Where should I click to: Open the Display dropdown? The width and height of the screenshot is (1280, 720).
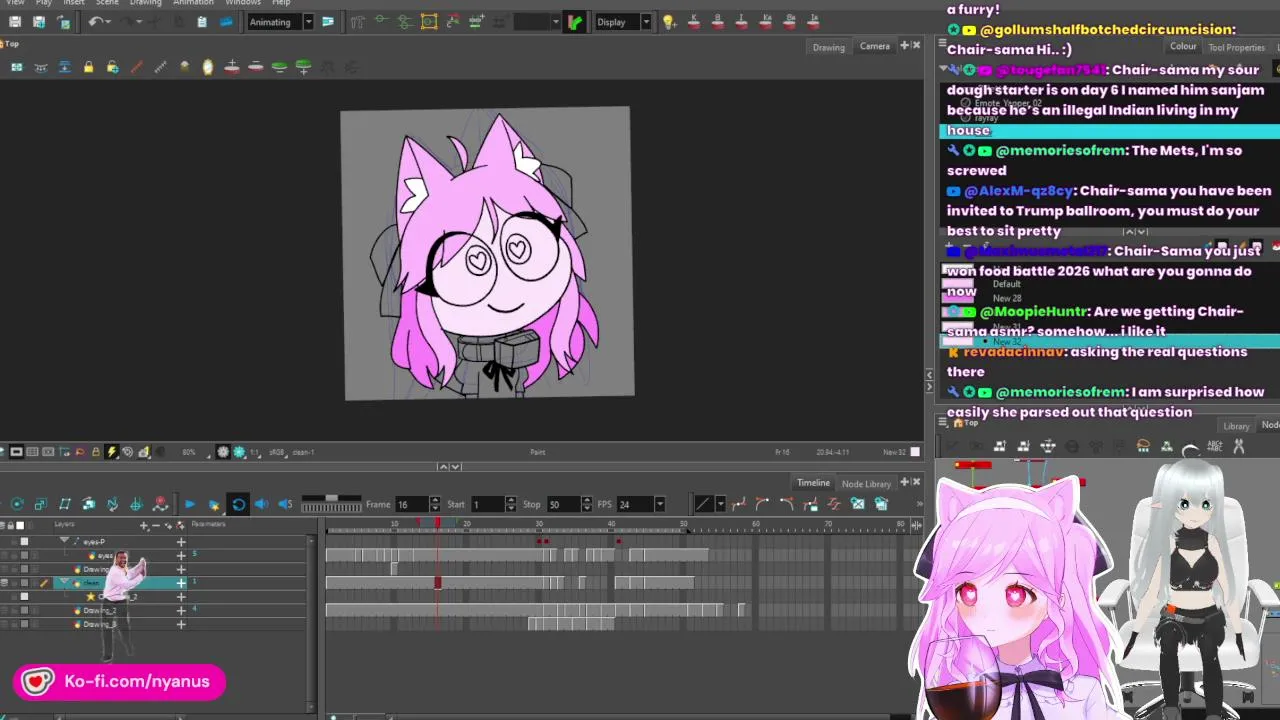click(646, 22)
